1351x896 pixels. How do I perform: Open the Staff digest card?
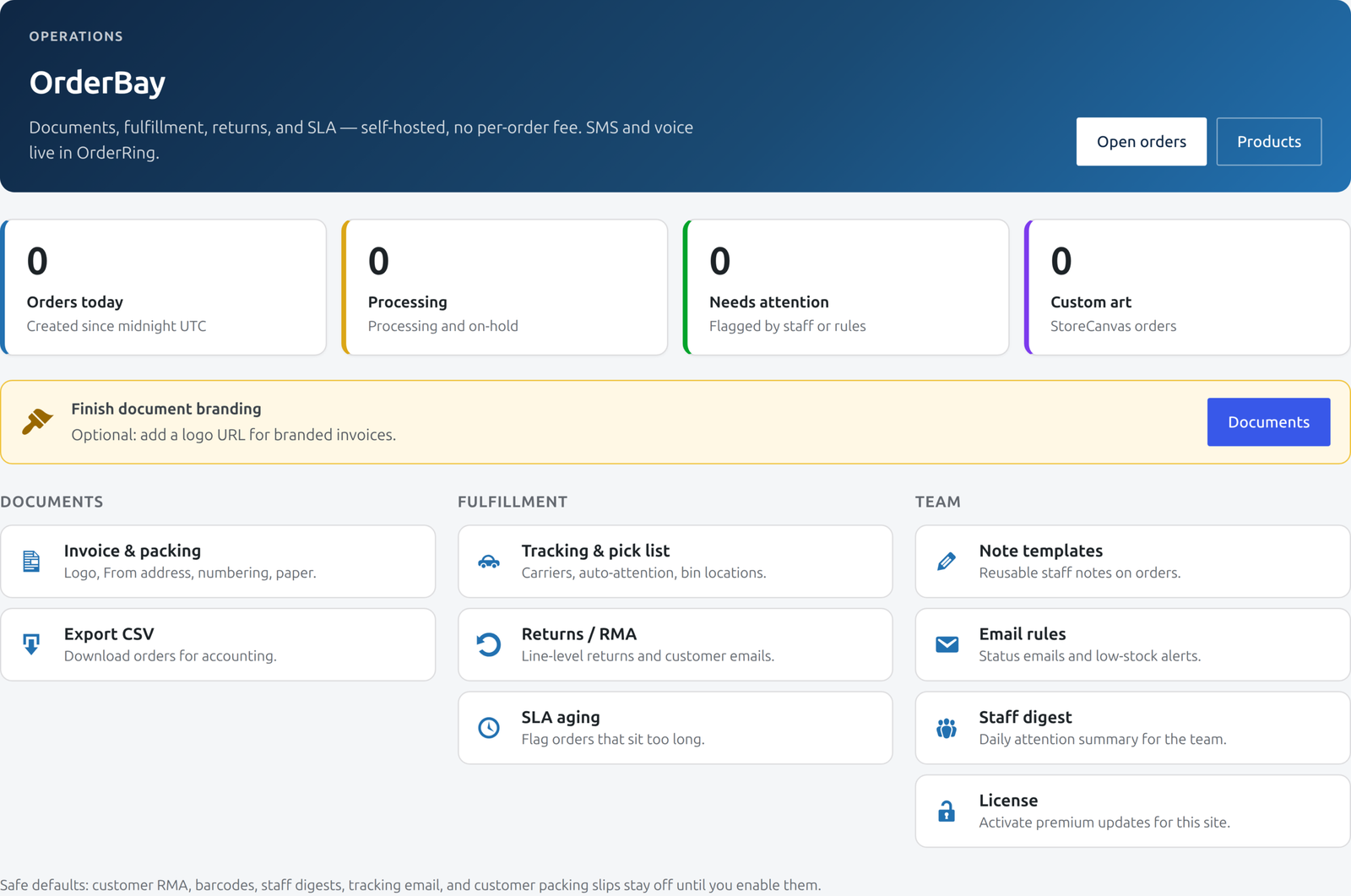coord(1132,727)
